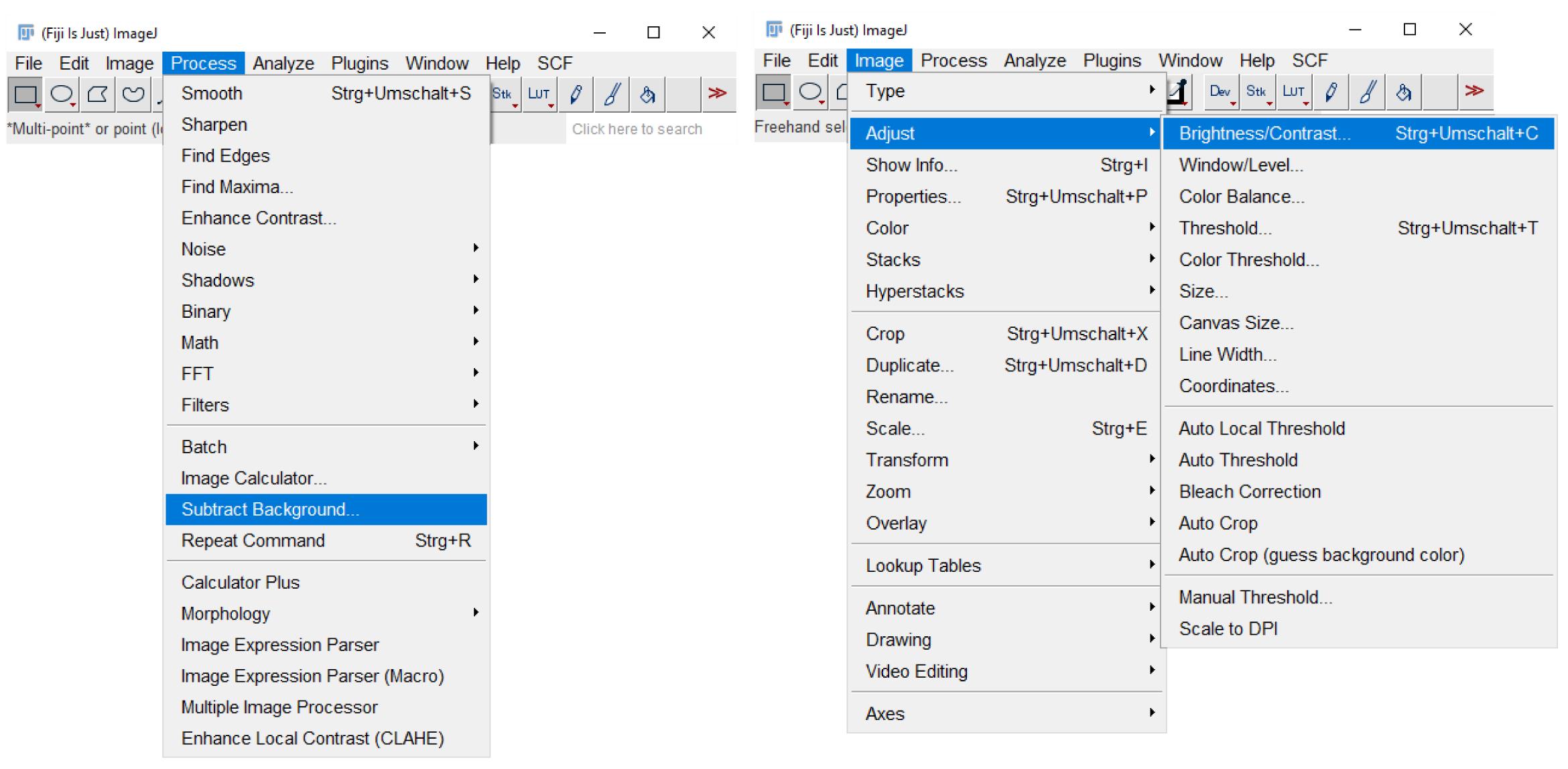Viewport: 1568px width, 769px height.
Task: Select Polygon selection tool in Process-menu window
Action: pyautogui.click(x=98, y=95)
